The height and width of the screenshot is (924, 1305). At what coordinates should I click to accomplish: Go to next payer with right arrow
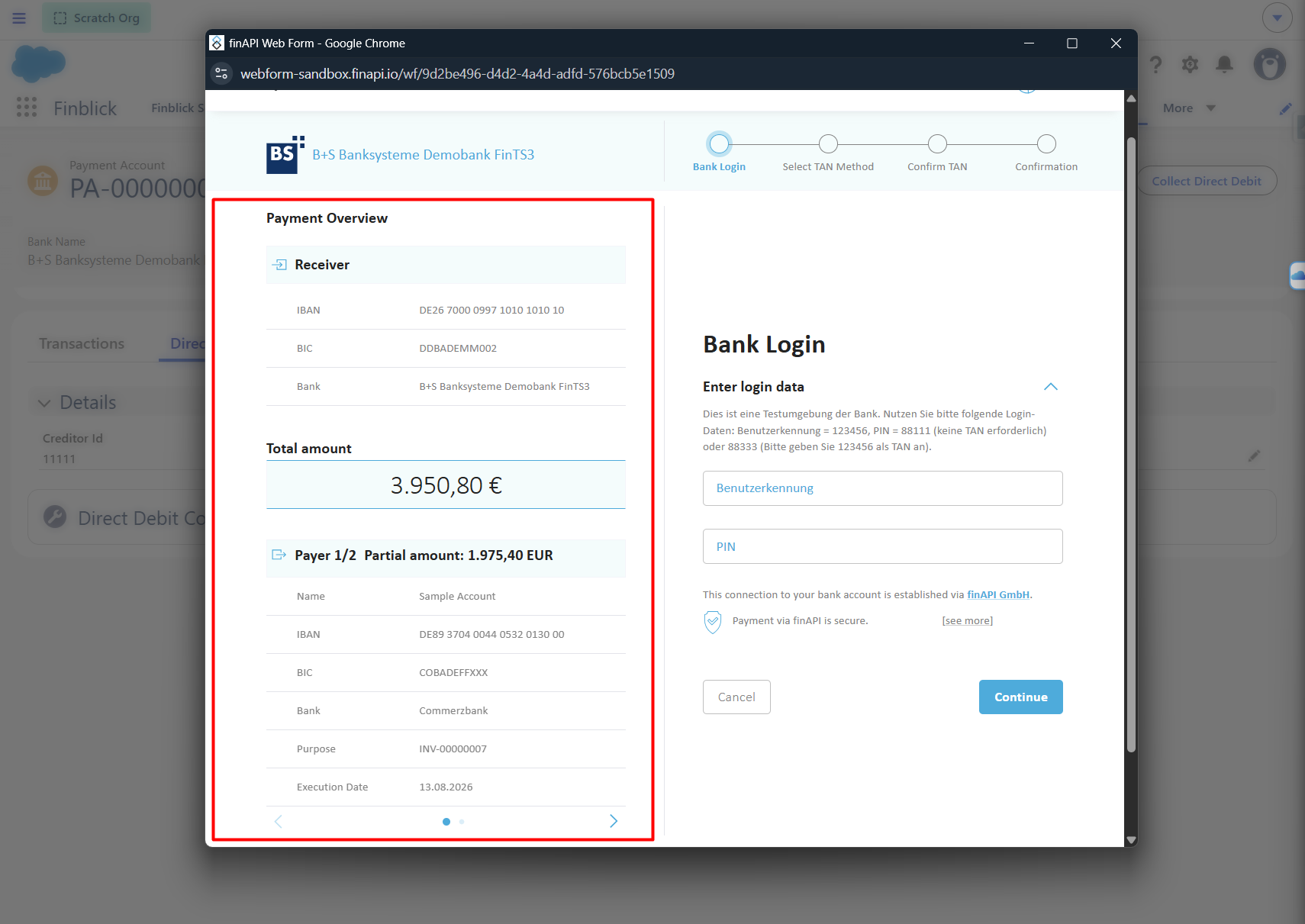(x=614, y=821)
